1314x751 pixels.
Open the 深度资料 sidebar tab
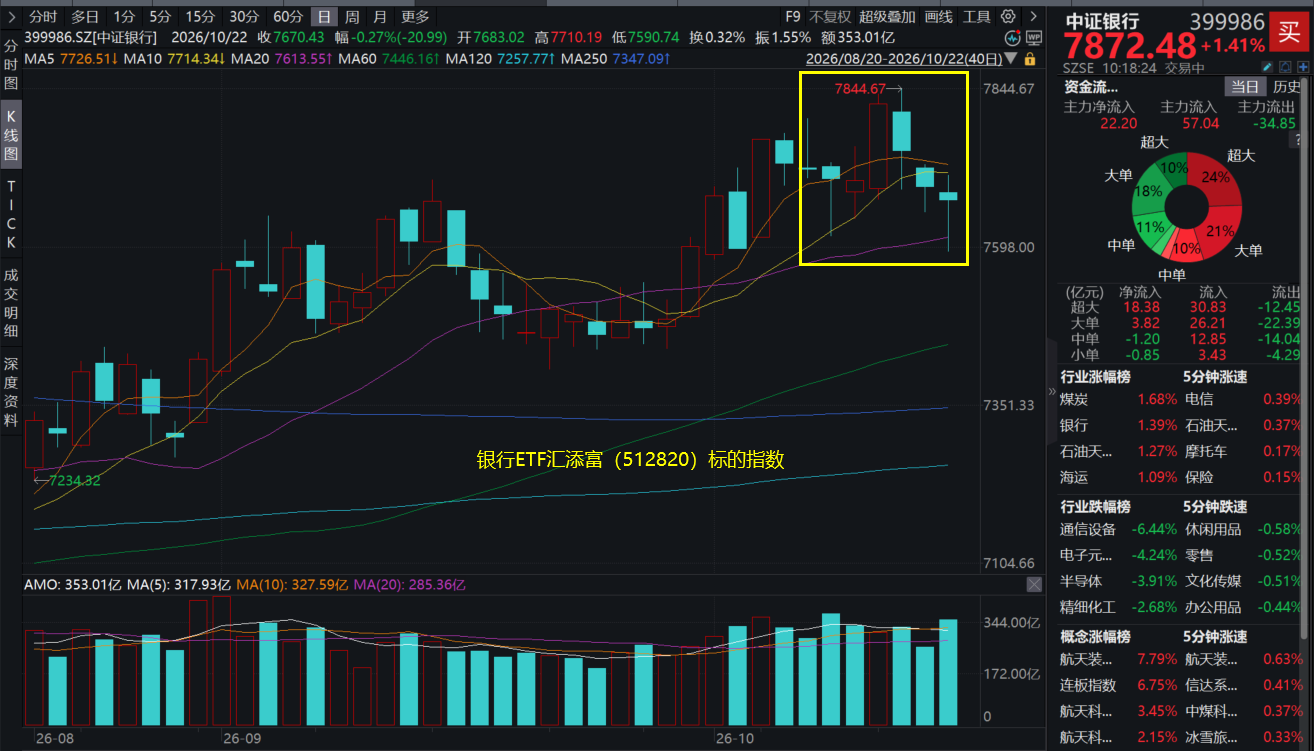(x=11, y=392)
